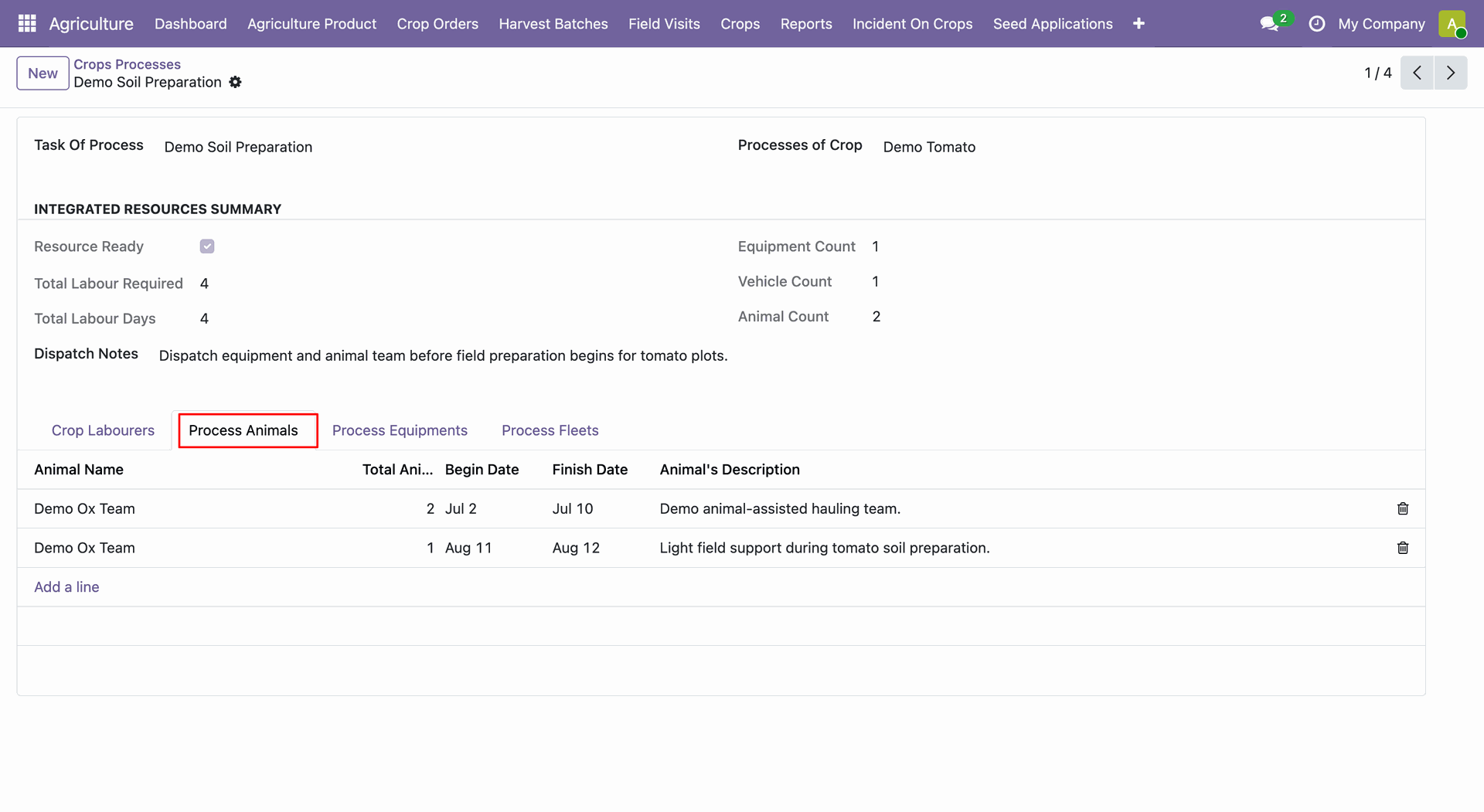Go to previous record arrow
1484x812 pixels.
1417,73
